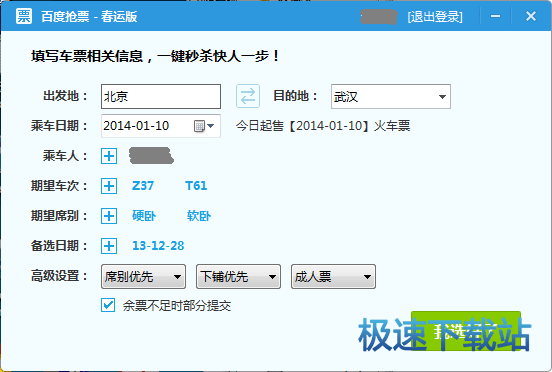The image size is (552, 372).
Task: Toggle 余票不足时部分提交 checkbox
Action: point(108,305)
